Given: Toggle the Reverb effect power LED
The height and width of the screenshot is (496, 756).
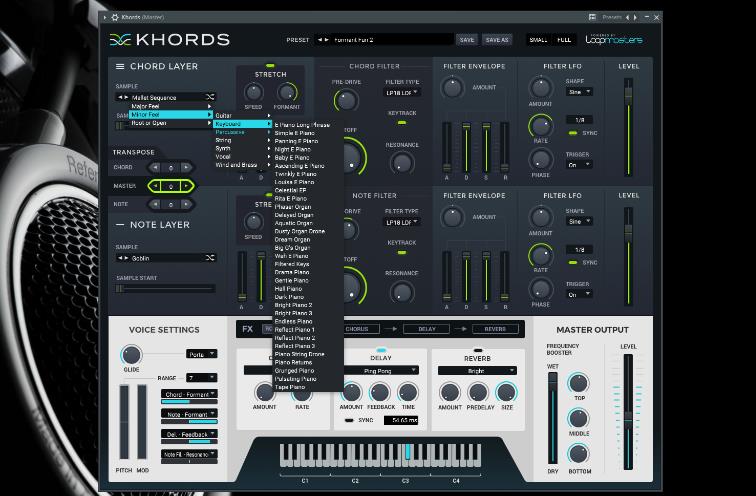Looking at the screenshot, I should click(477, 350).
